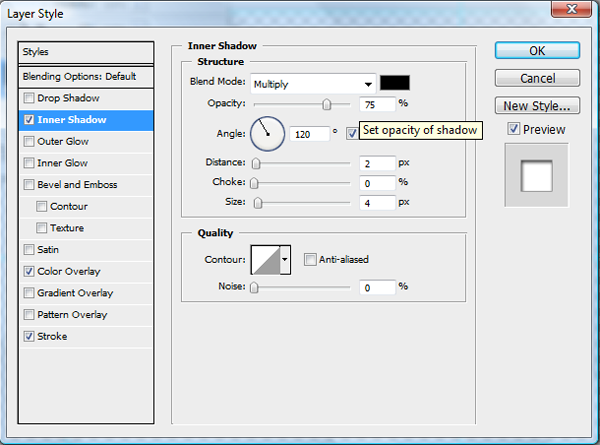Uncheck the Inner Shadow checkbox

tap(29, 120)
